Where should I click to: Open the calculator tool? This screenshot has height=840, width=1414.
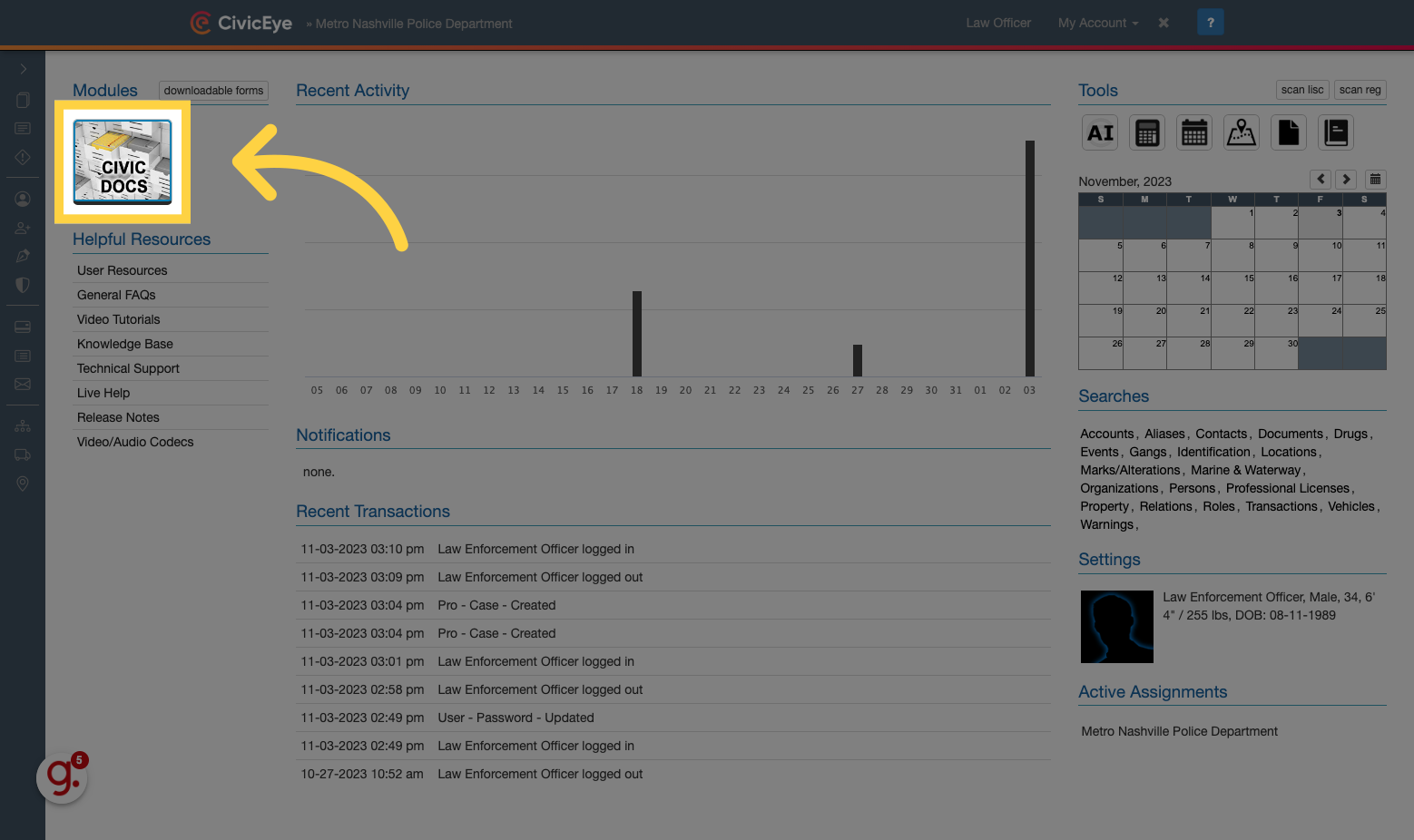pos(1147,132)
